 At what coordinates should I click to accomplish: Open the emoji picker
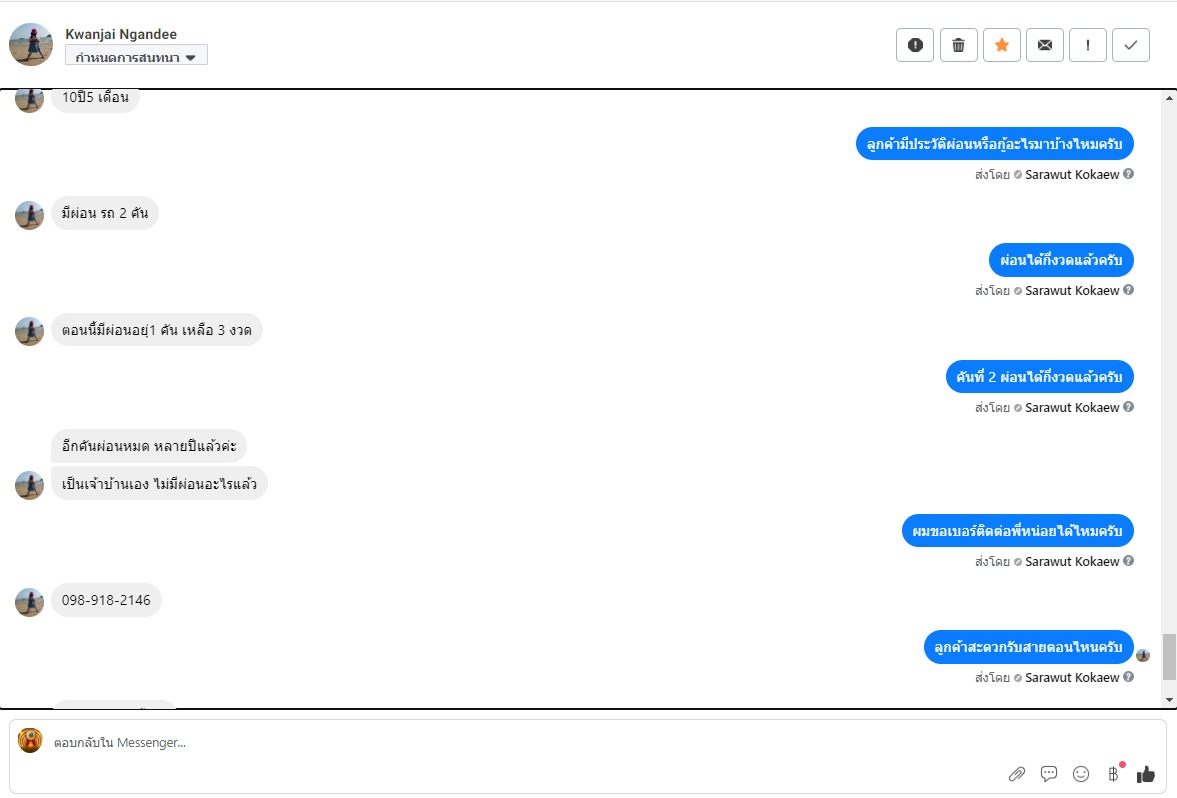1081,773
